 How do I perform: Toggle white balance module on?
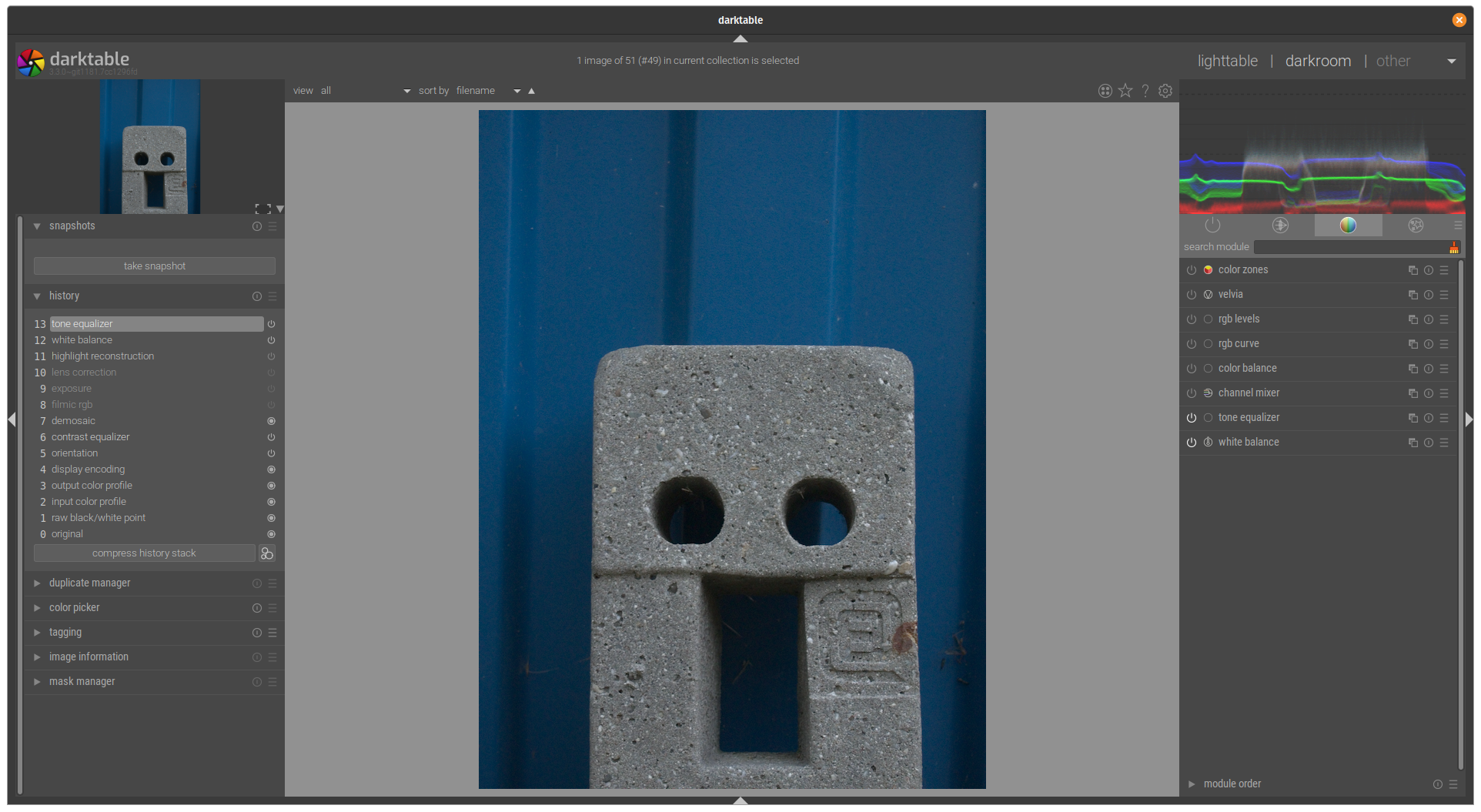click(1192, 442)
